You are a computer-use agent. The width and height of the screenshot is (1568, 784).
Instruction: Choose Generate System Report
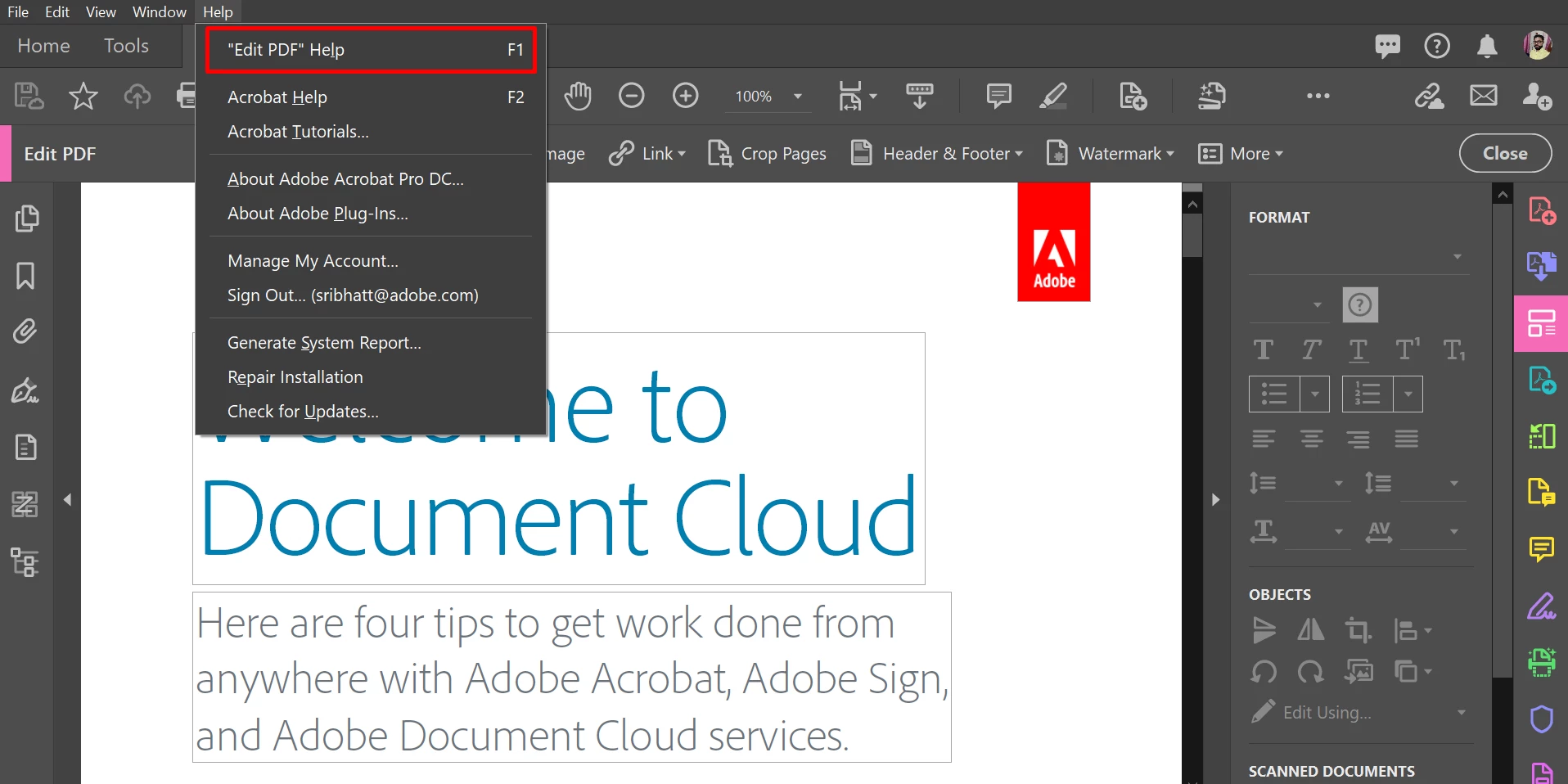371,343
